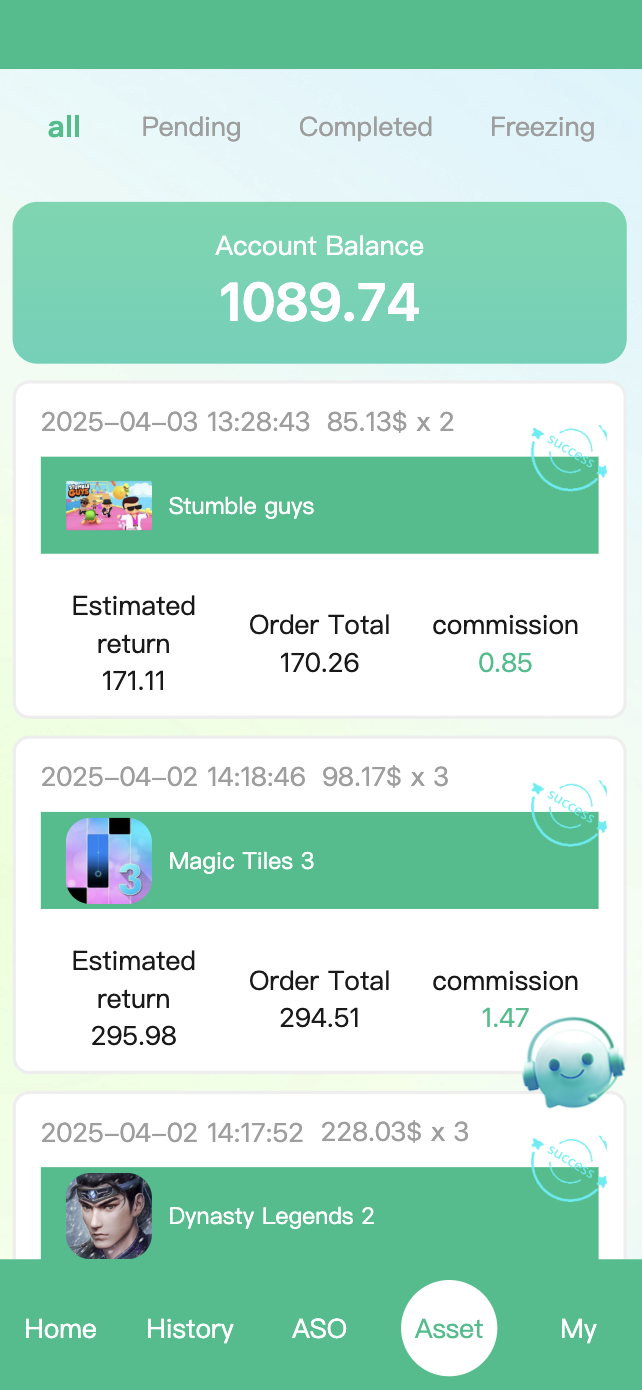Tap the Account Balance card
Image resolution: width=642 pixels, height=1390 pixels.
320,283
